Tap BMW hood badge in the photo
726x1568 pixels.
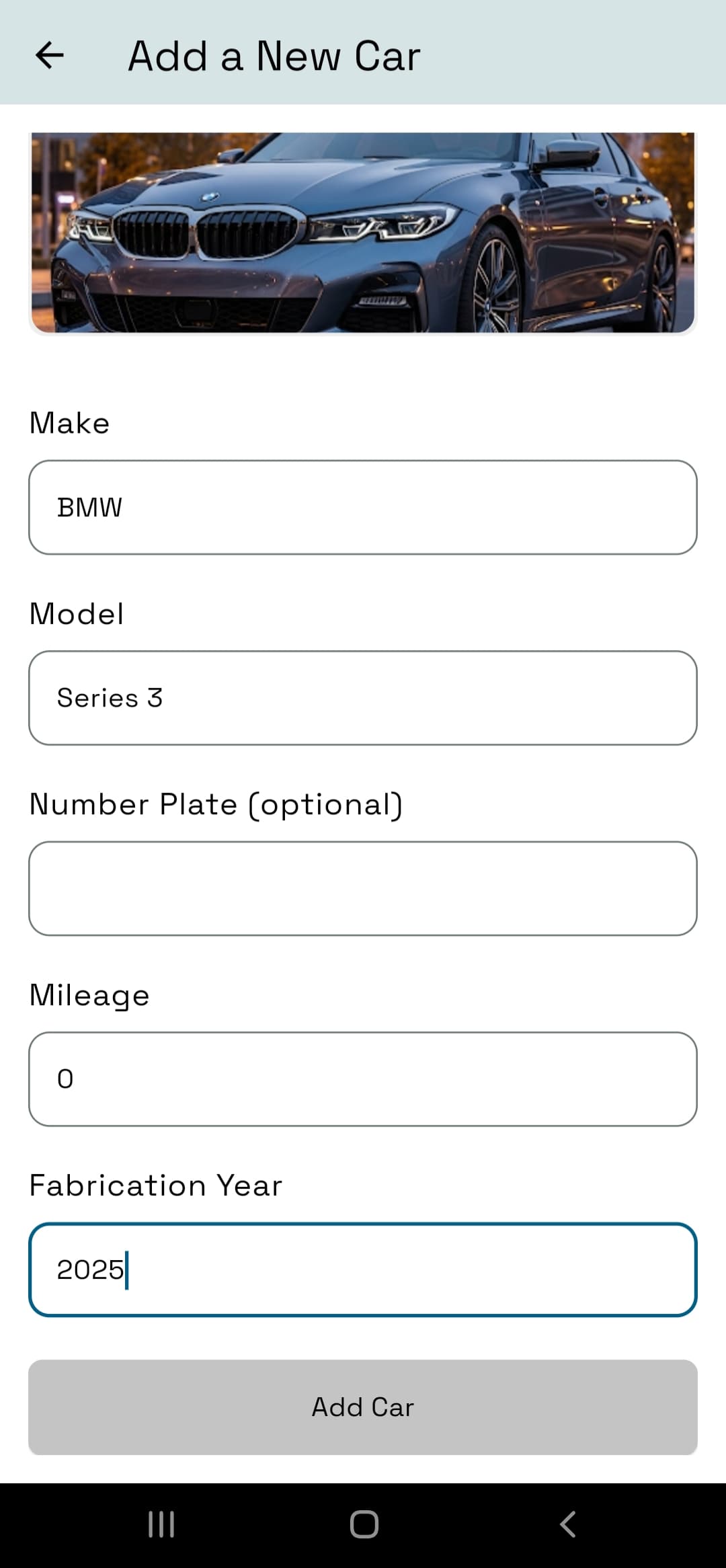coord(210,197)
